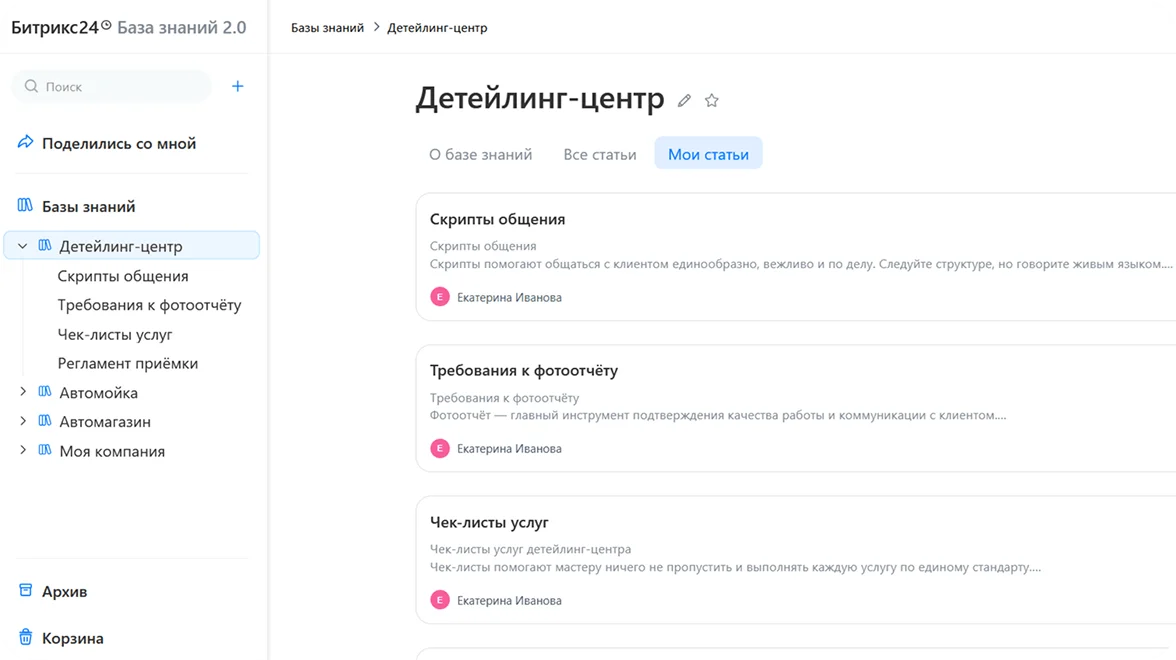The width and height of the screenshot is (1176, 660).
Task: Click the book icon of Моя компания row
Action: [x=45, y=450]
